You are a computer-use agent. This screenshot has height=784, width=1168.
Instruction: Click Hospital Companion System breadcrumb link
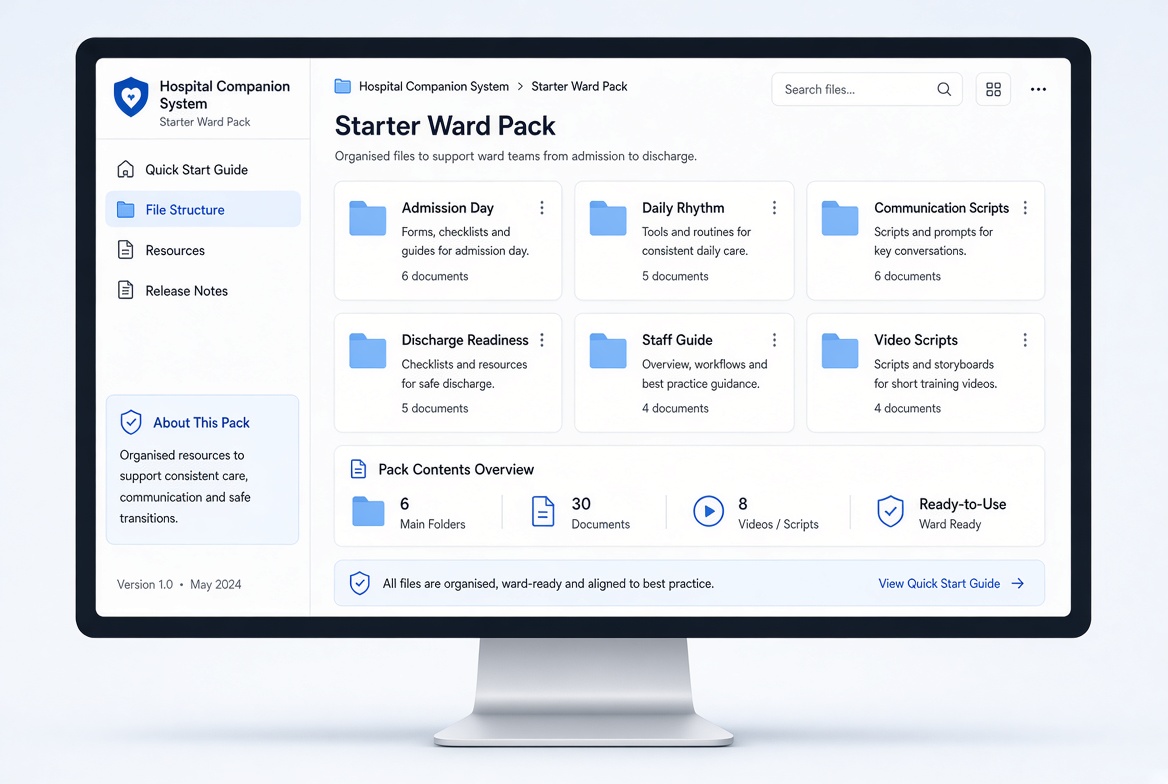[x=434, y=86]
